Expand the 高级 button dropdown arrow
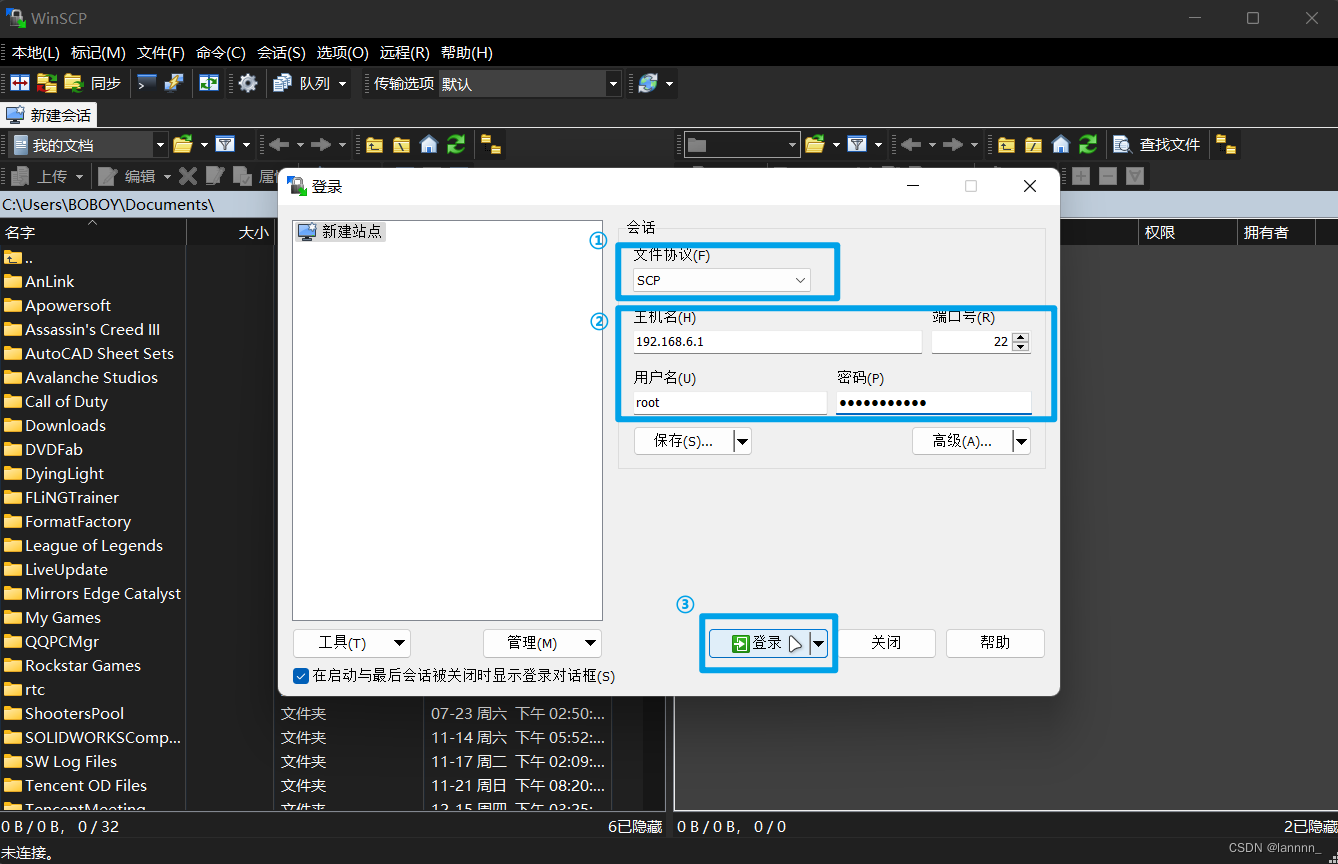The width and height of the screenshot is (1338, 864). click(x=1021, y=441)
